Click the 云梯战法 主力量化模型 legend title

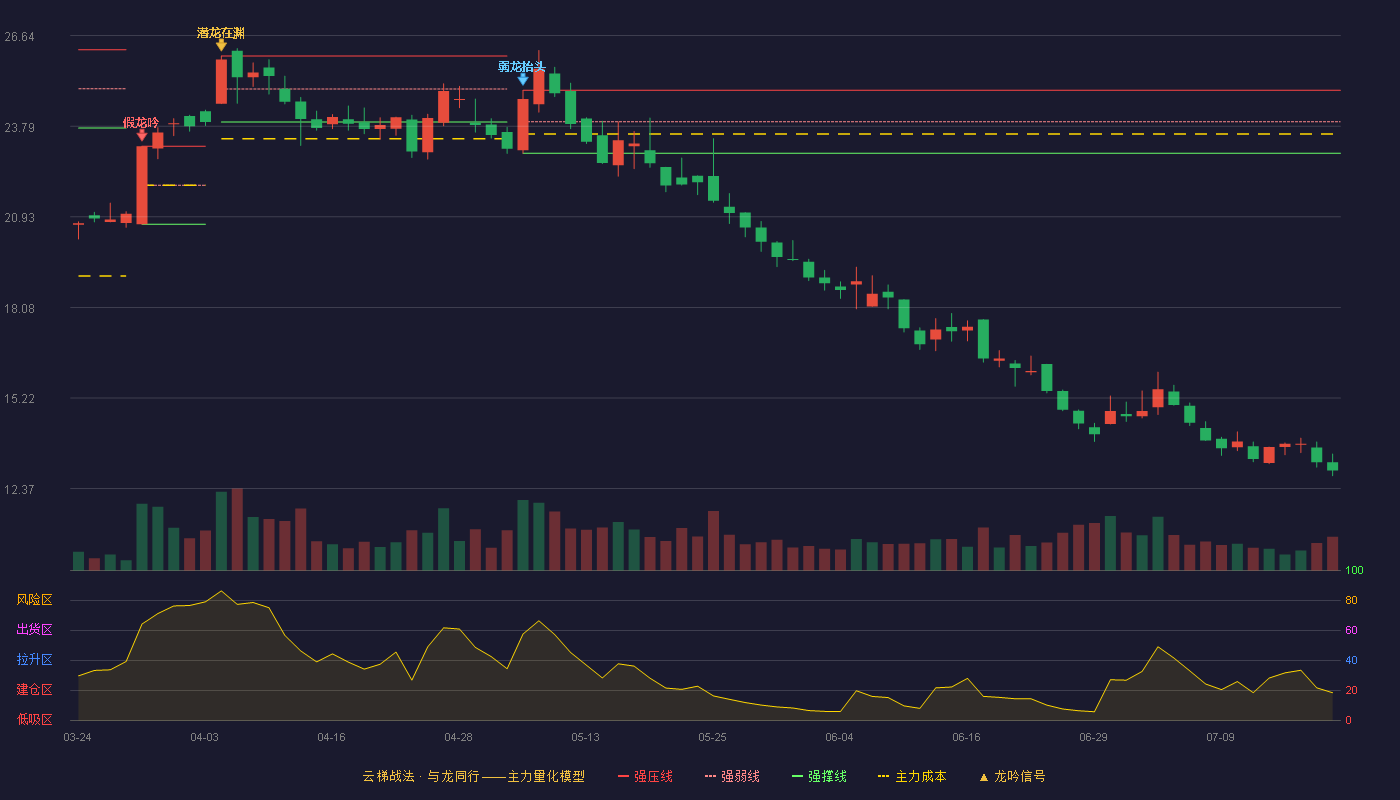click(473, 776)
